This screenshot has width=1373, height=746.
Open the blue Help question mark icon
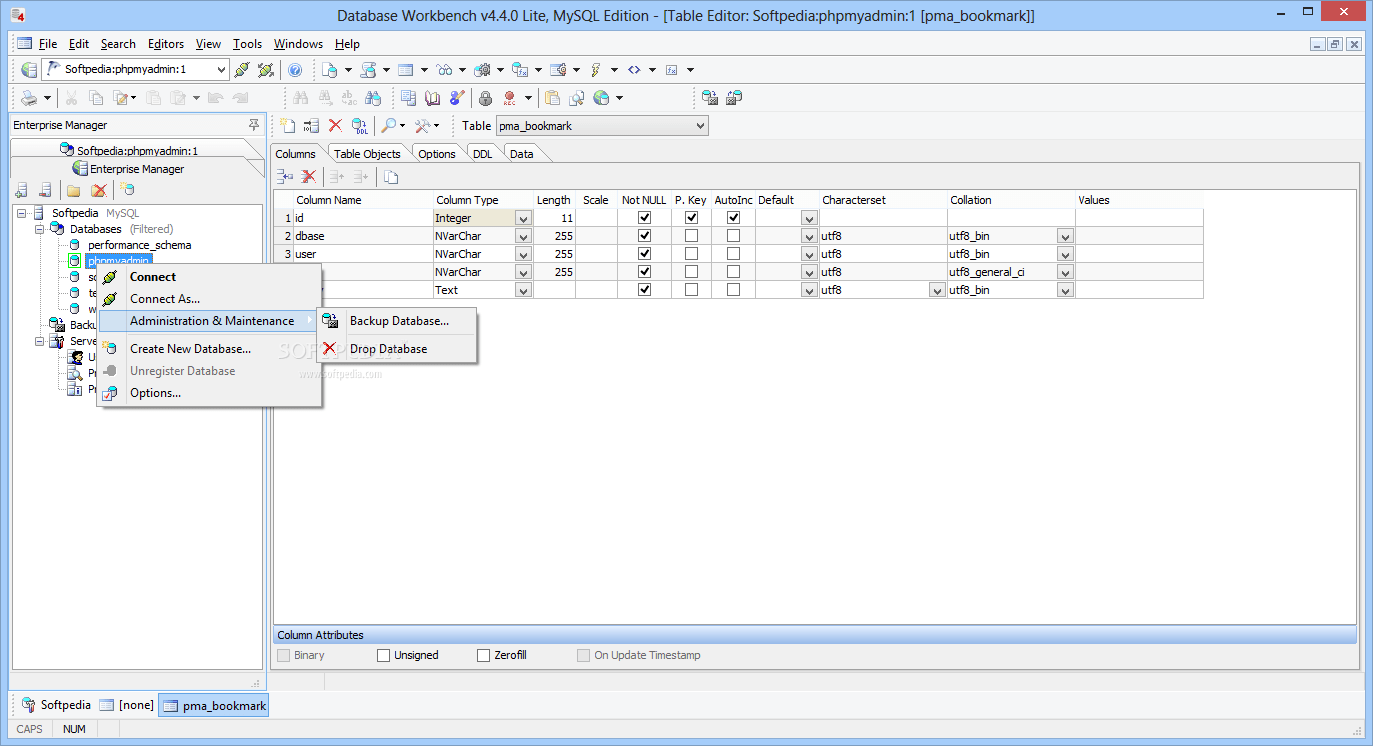click(x=295, y=70)
